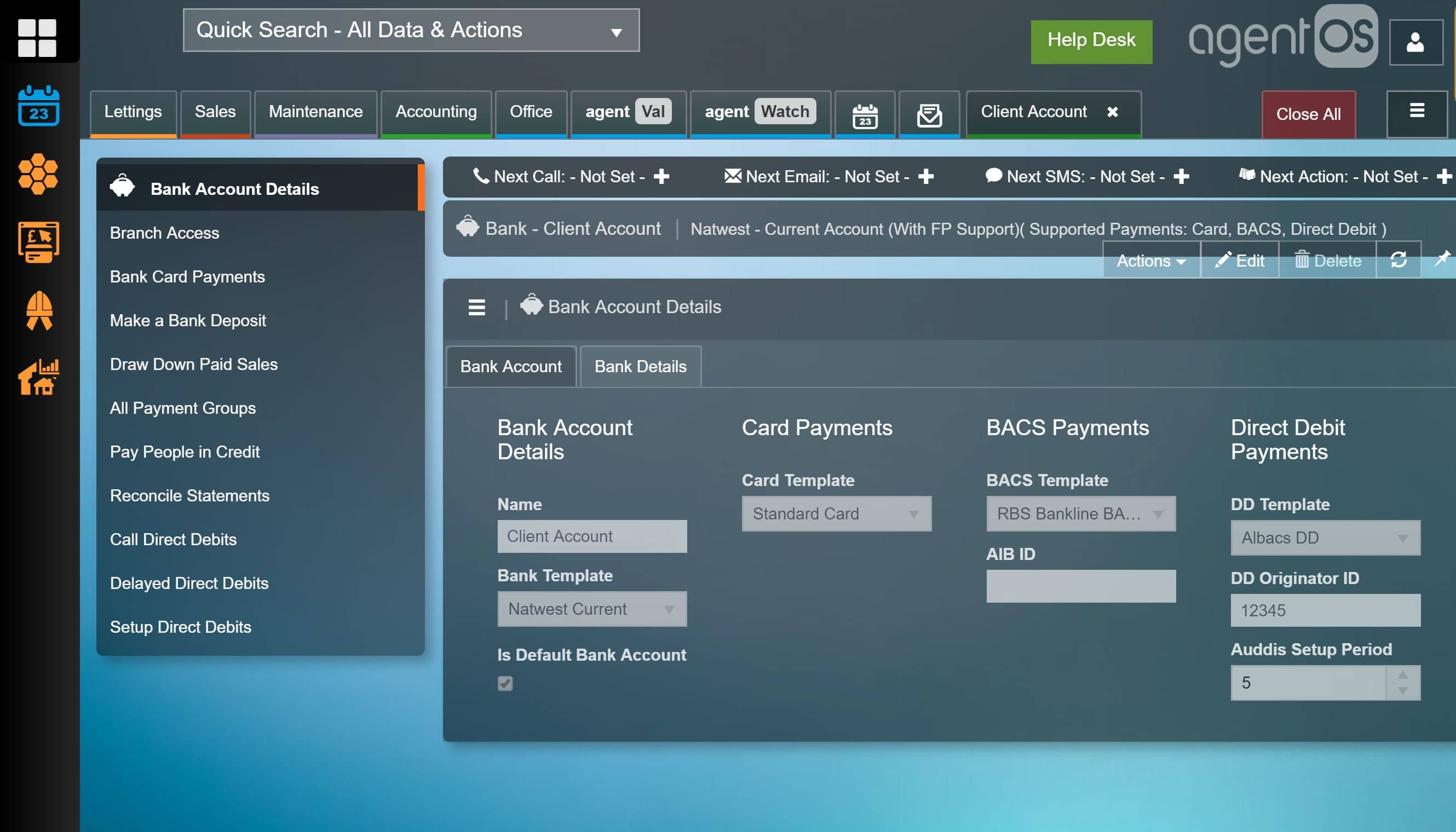Click the phone icon at Next Call
1456x832 pixels.
(x=481, y=176)
